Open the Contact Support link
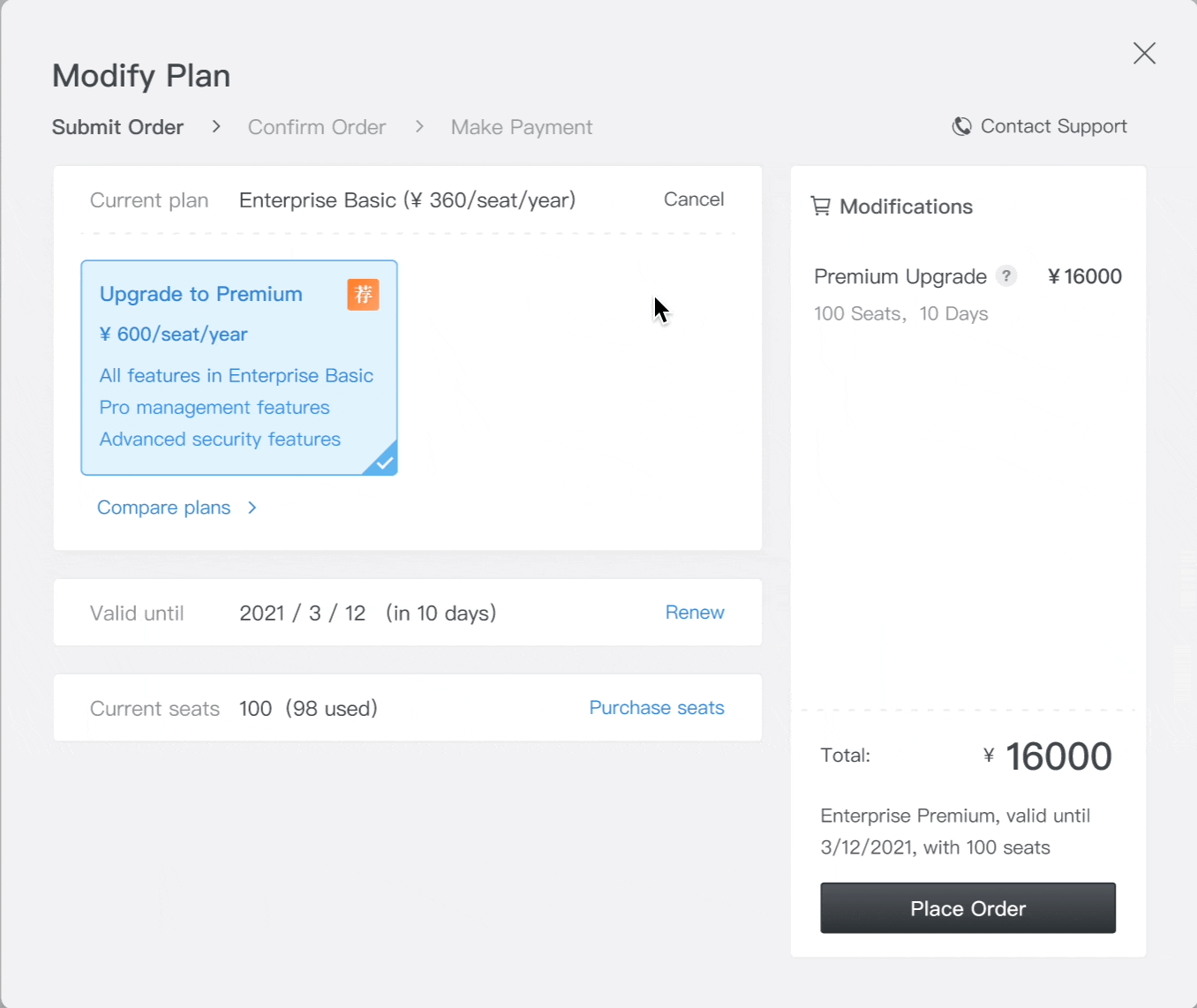The image size is (1197, 1008). coord(1054,126)
